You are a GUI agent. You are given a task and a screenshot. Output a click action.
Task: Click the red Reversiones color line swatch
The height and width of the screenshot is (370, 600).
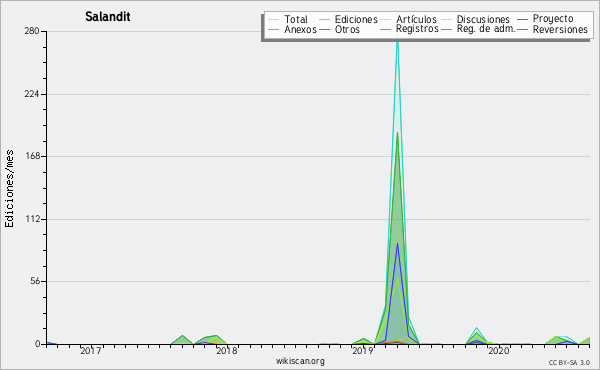click(522, 29)
